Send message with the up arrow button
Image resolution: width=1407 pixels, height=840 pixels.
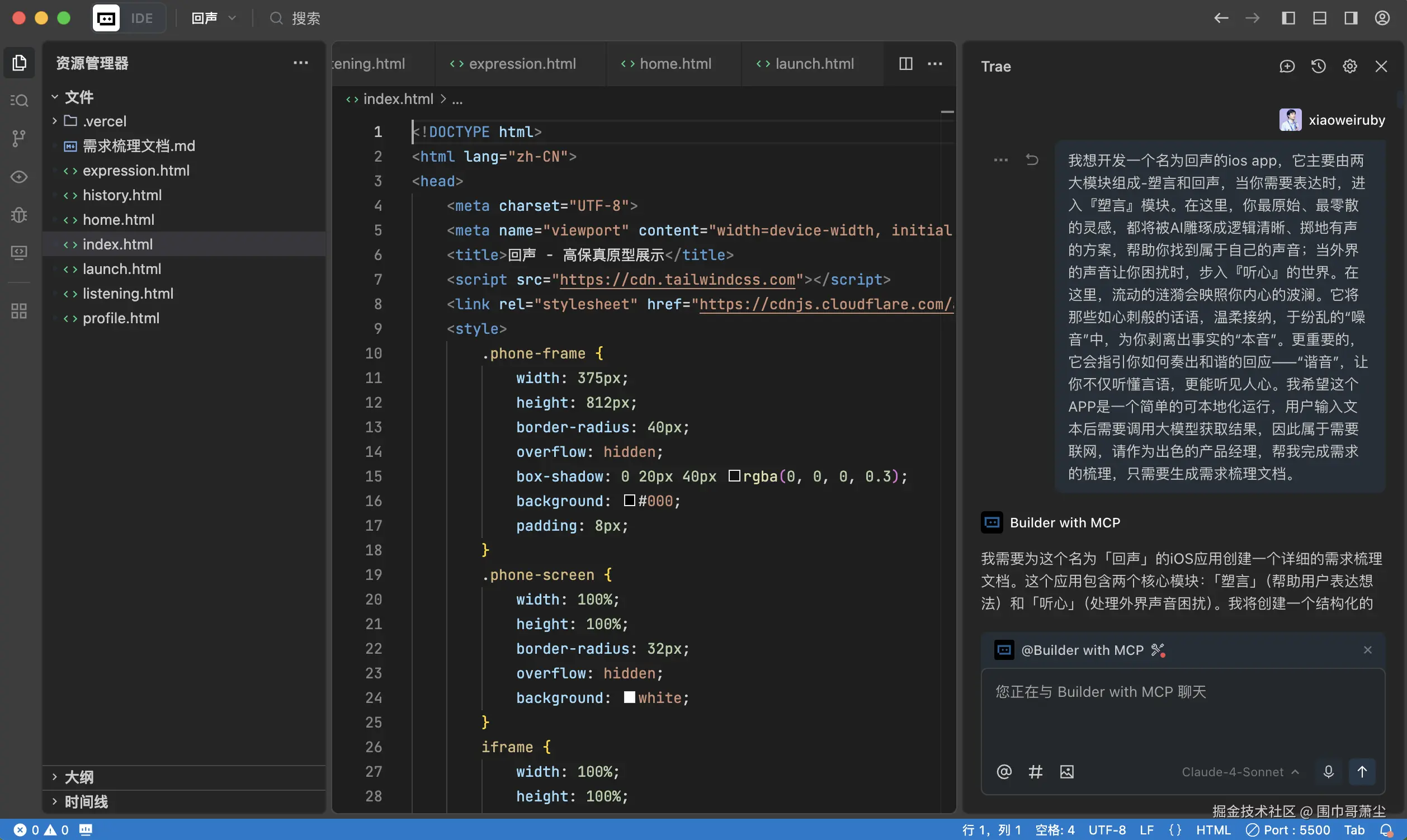[1362, 771]
